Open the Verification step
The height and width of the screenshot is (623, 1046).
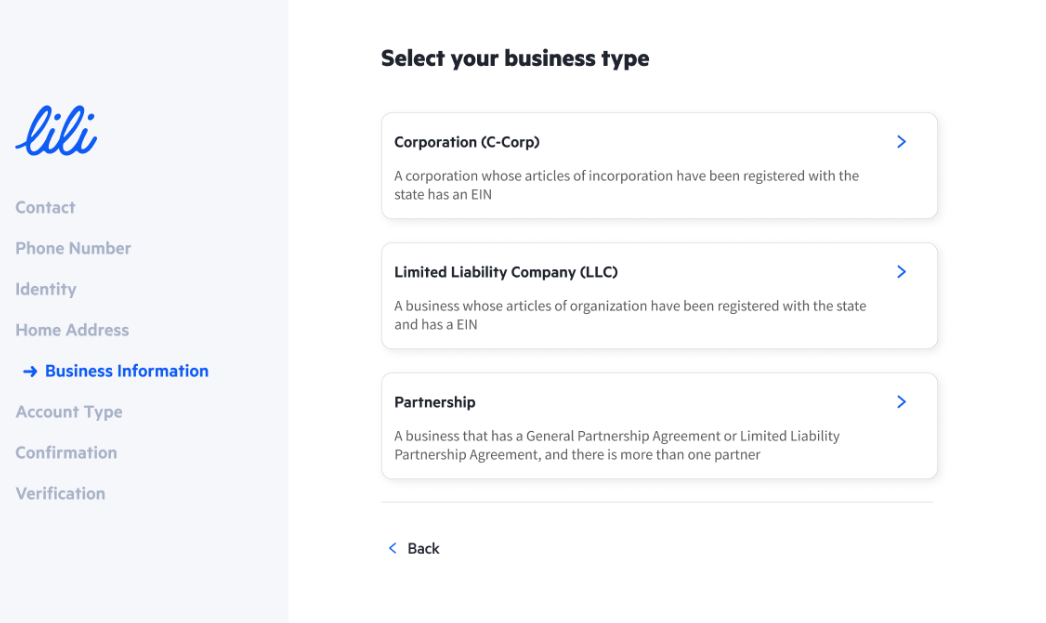point(61,494)
